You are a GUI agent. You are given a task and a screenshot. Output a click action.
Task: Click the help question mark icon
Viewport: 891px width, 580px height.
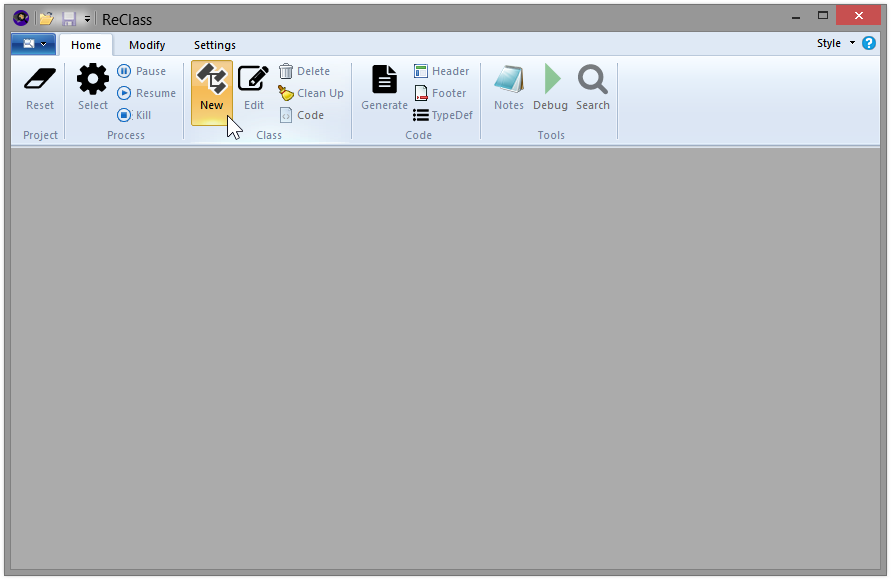pyautogui.click(x=869, y=43)
